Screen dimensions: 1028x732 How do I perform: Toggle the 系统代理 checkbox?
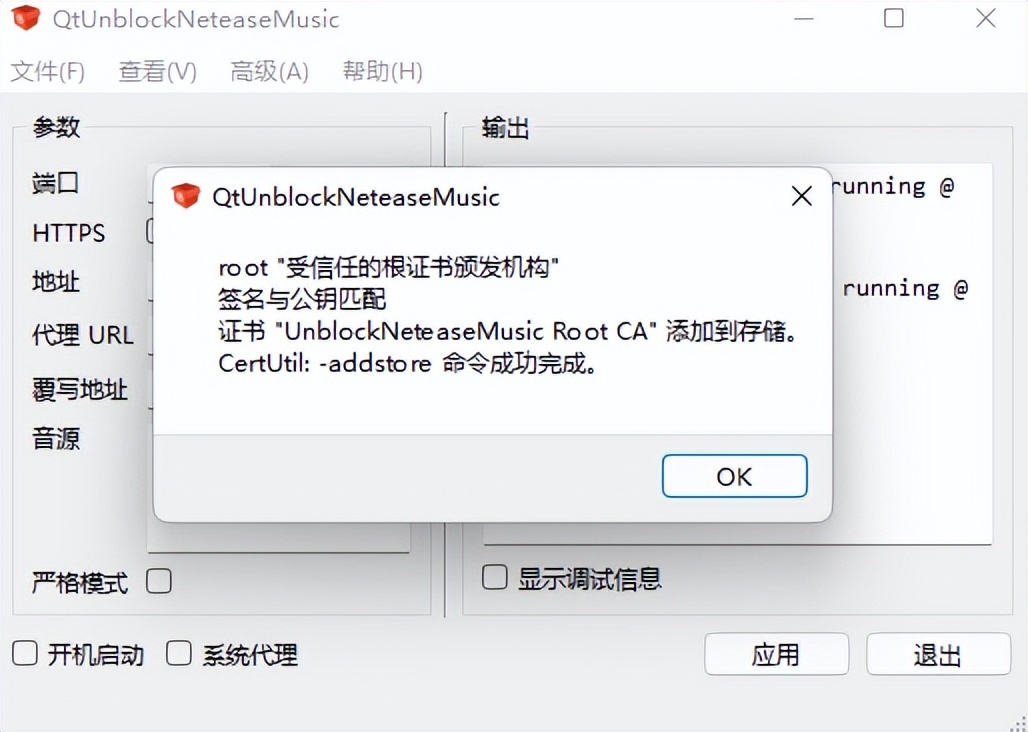pyautogui.click(x=178, y=653)
